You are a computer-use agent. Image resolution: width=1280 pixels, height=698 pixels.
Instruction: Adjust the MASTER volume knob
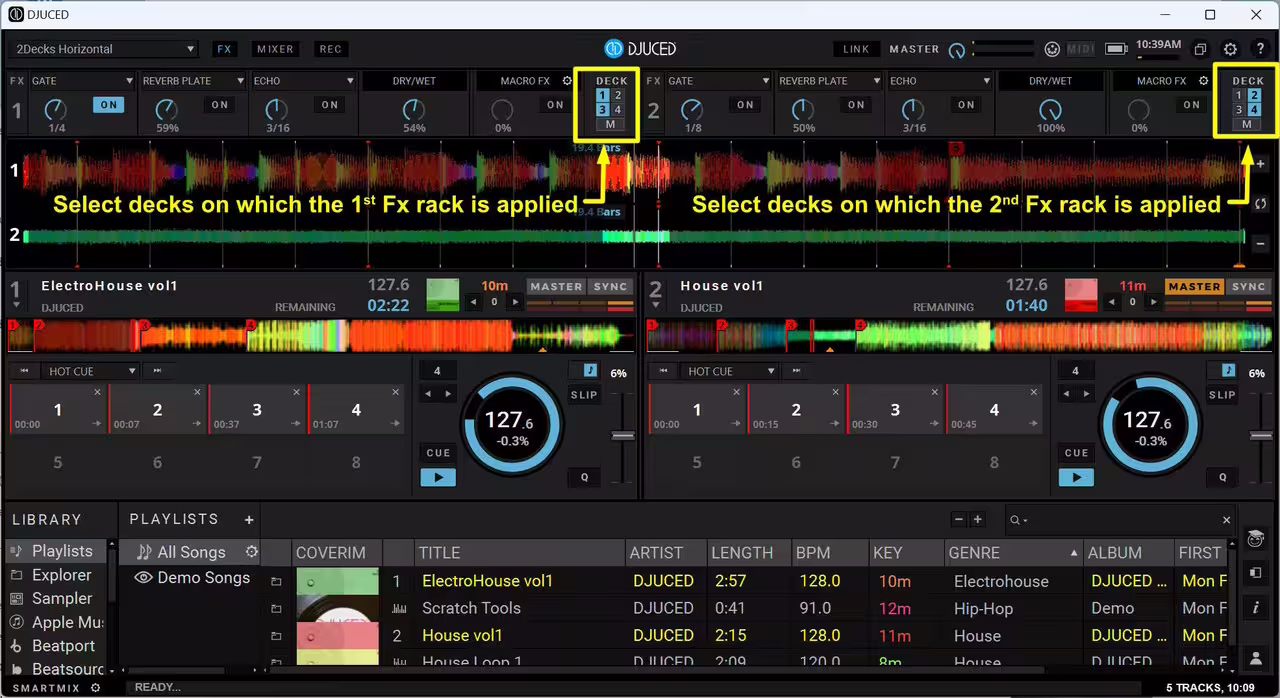[957, 50]
